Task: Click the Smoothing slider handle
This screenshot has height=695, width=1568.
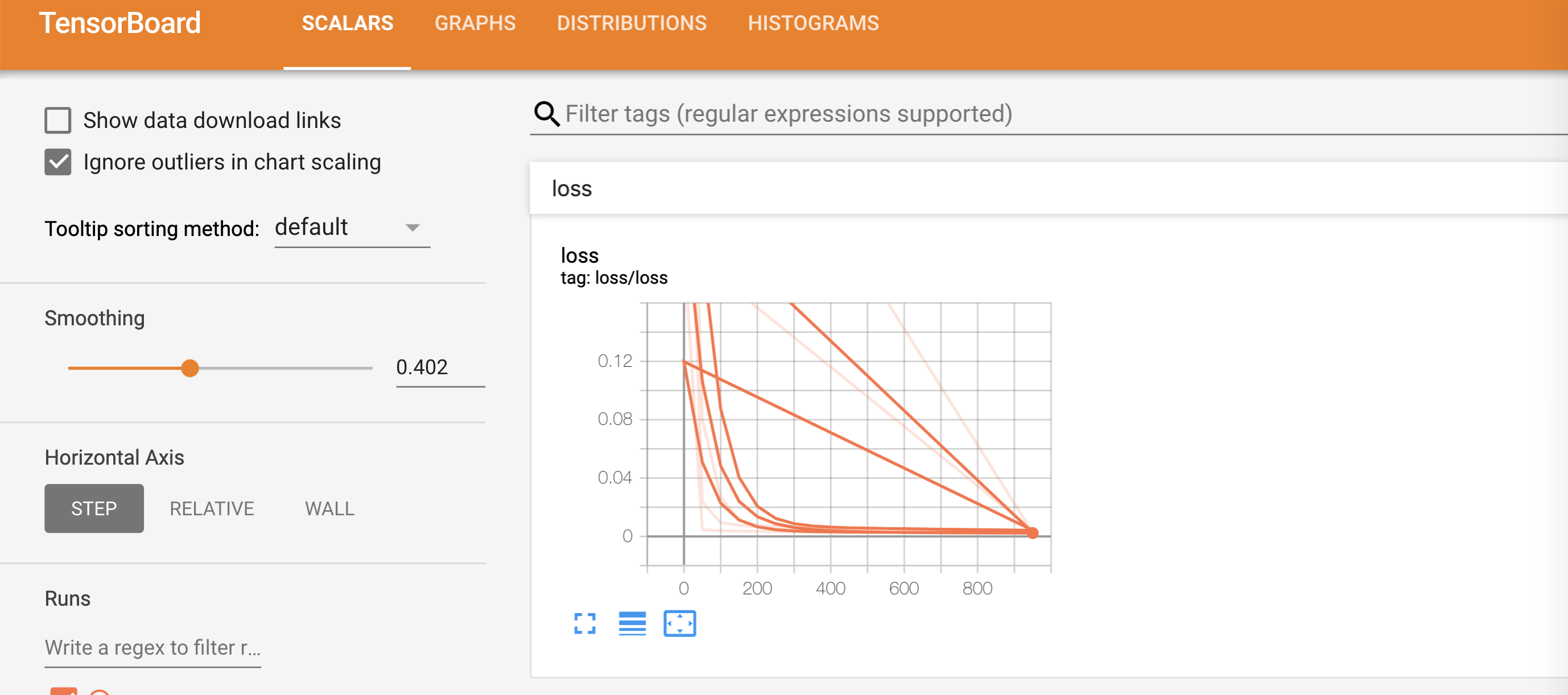Action: coord(190,368)
